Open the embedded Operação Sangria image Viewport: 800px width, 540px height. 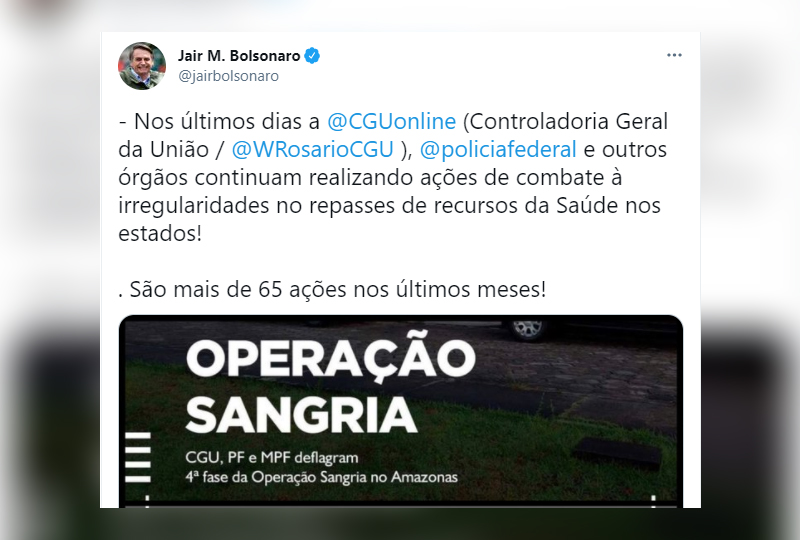tap(401, 411)
